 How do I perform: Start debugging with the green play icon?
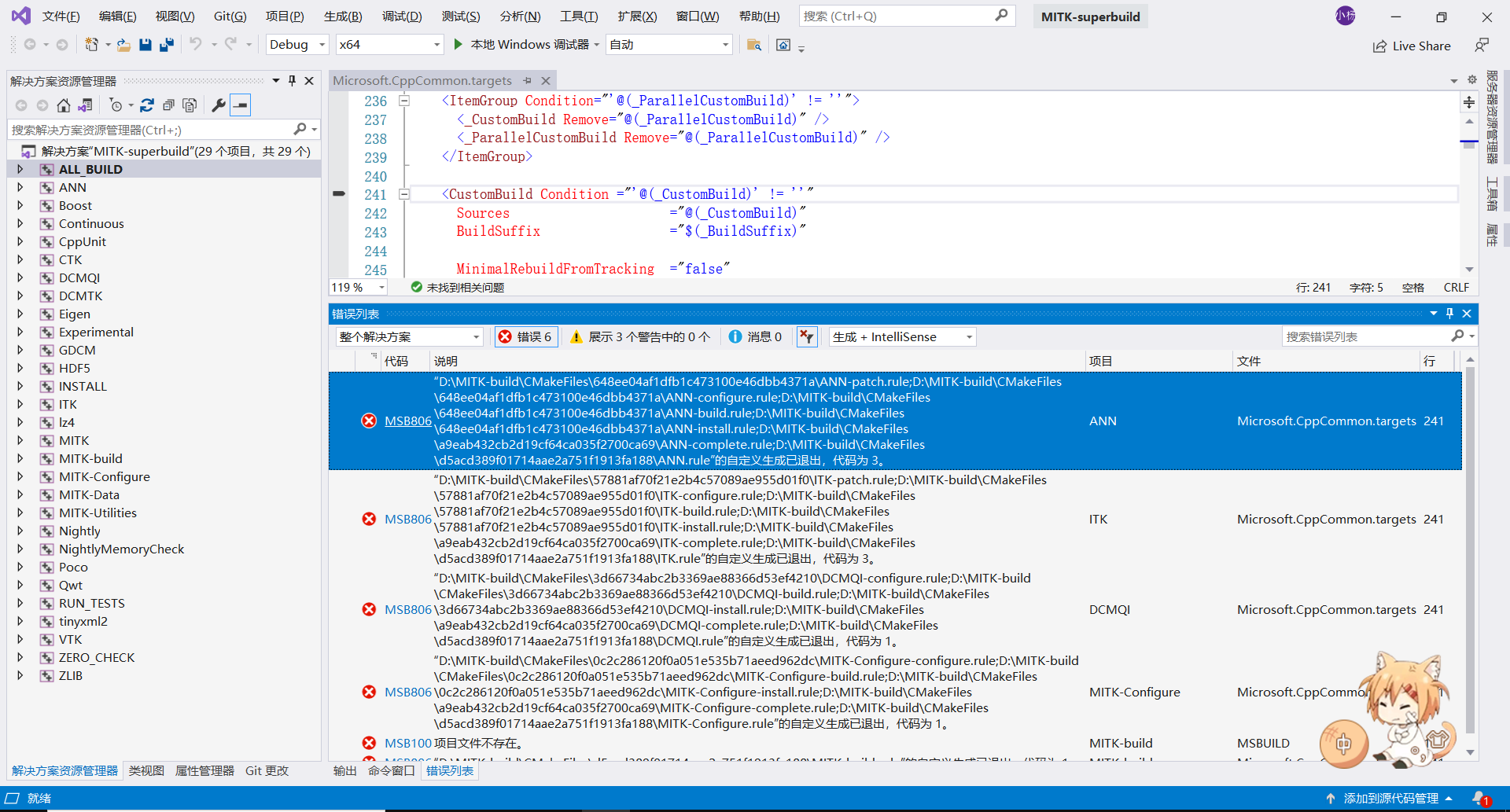pos(459,45)
